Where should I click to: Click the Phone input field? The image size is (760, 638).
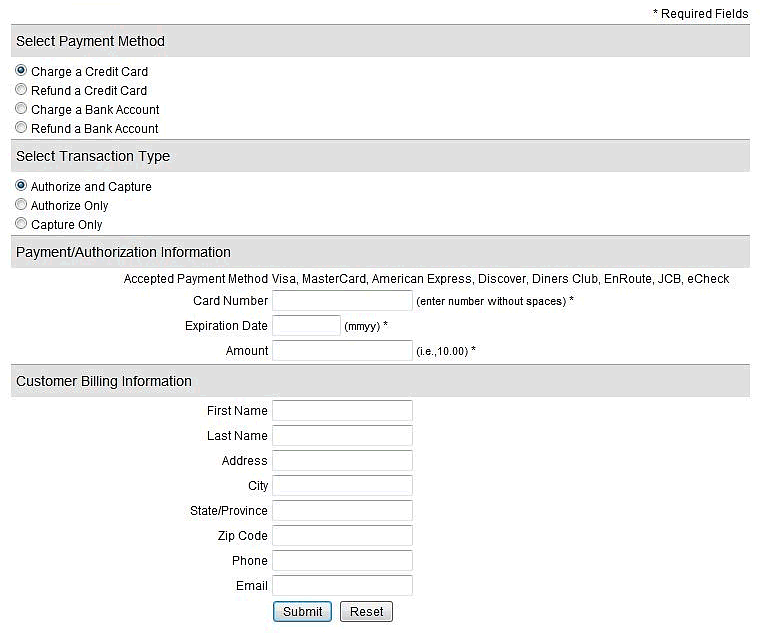(x=342, y=560)
